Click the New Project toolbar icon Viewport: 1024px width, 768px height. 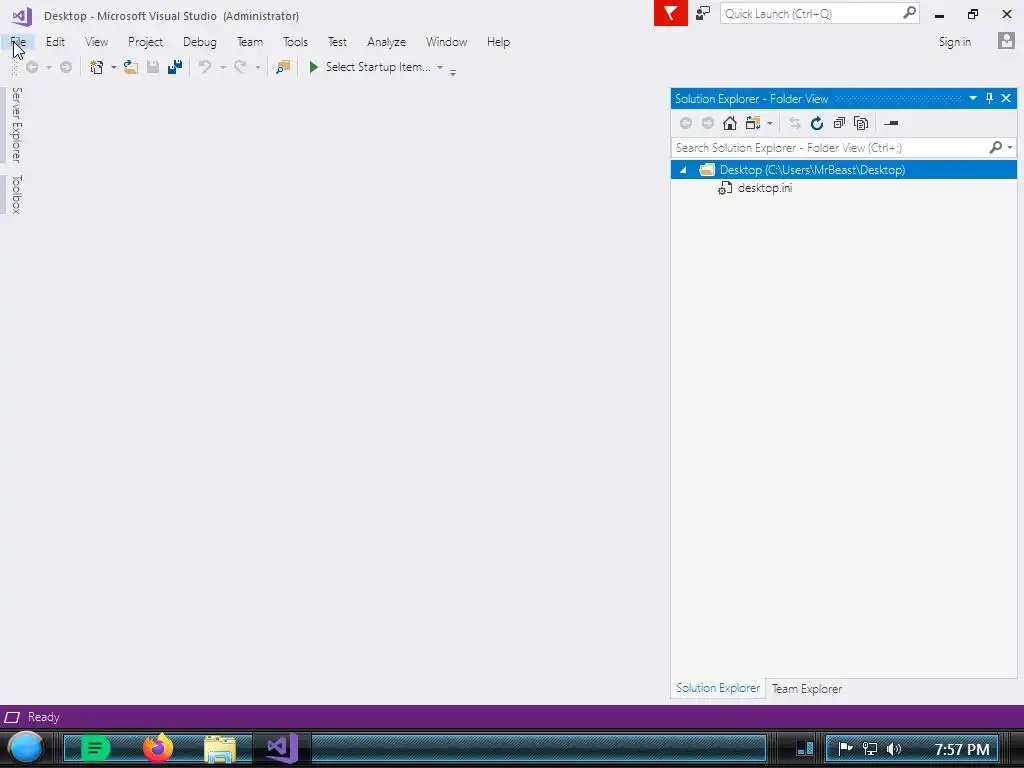(x=97, y=67)
